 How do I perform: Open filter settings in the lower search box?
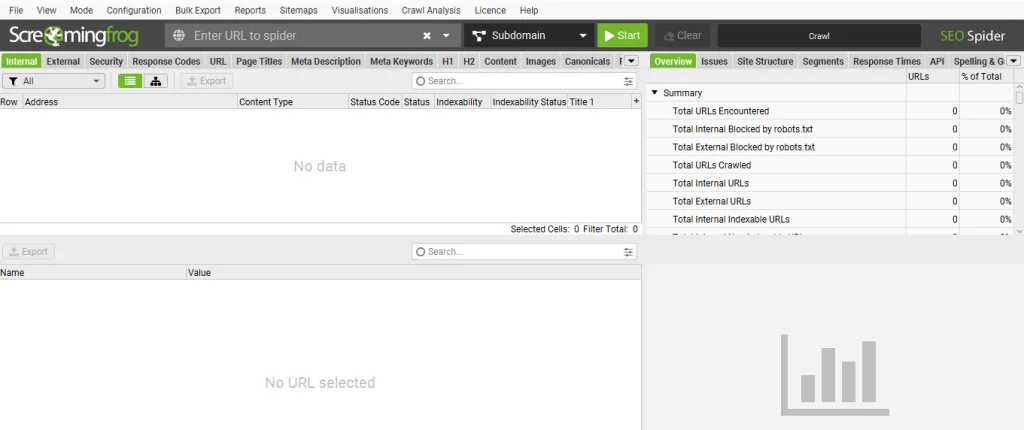tap(628, 251)
